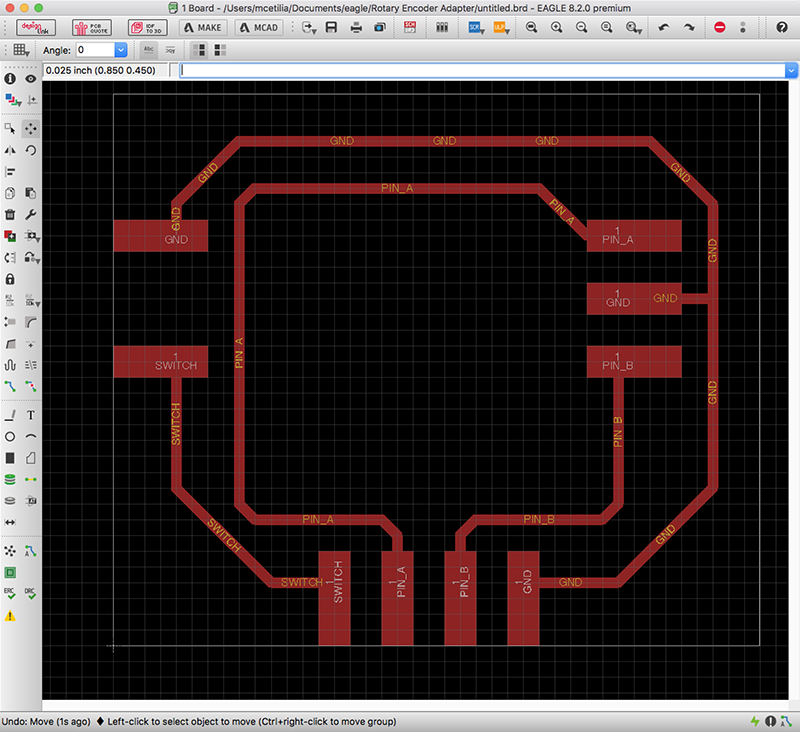Click the PCB Quote toolbar button

click(92, 28)
